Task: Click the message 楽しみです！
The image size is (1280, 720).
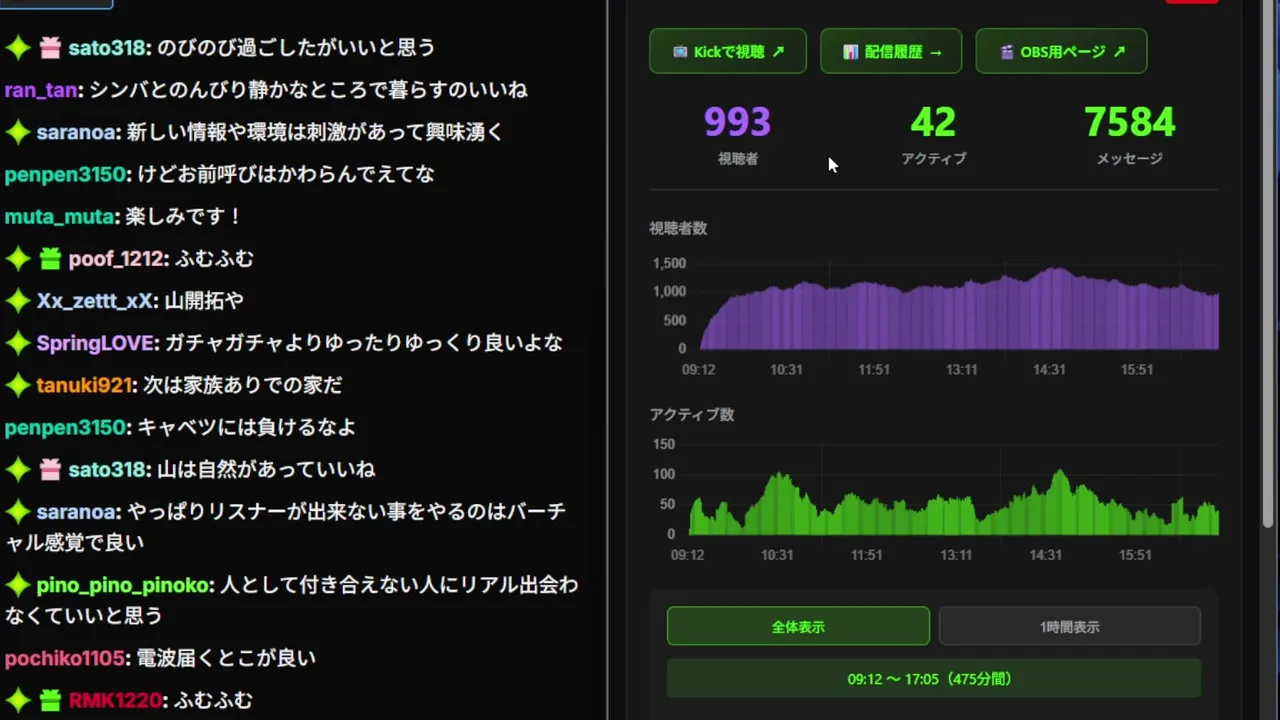Action: (183, 216)
